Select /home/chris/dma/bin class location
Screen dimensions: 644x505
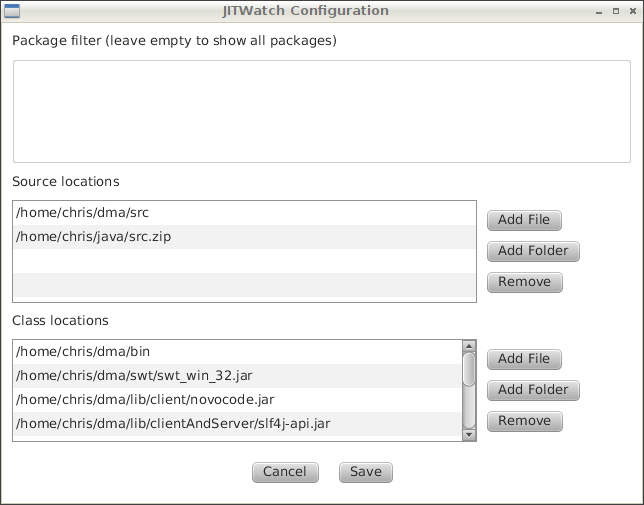(237, 352)
